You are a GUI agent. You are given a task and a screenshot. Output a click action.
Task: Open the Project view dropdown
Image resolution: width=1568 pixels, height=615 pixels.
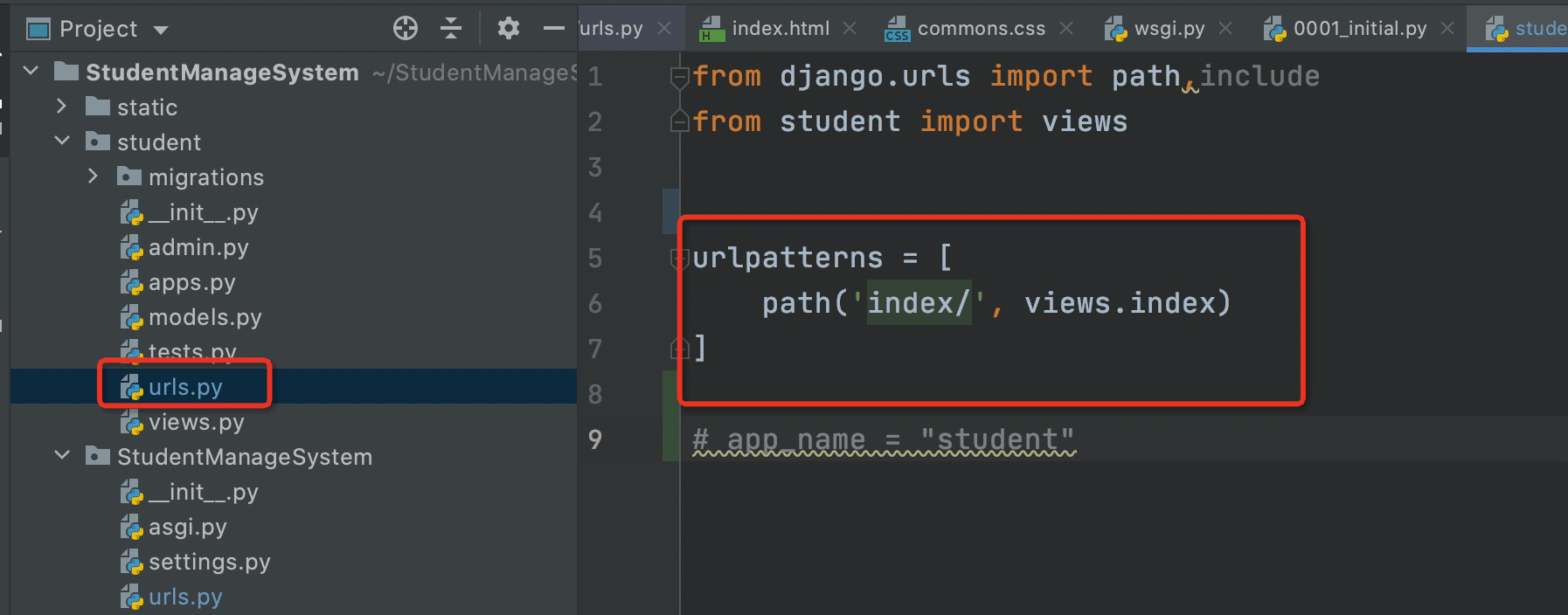[x=161, y=30]
